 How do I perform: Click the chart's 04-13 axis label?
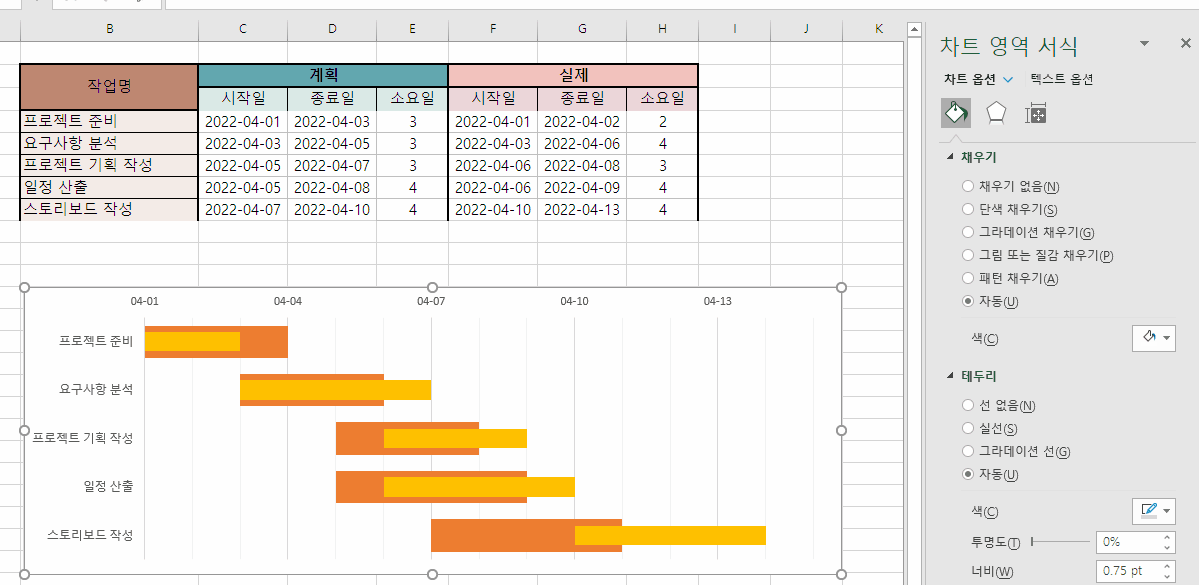tap(717, 301)
